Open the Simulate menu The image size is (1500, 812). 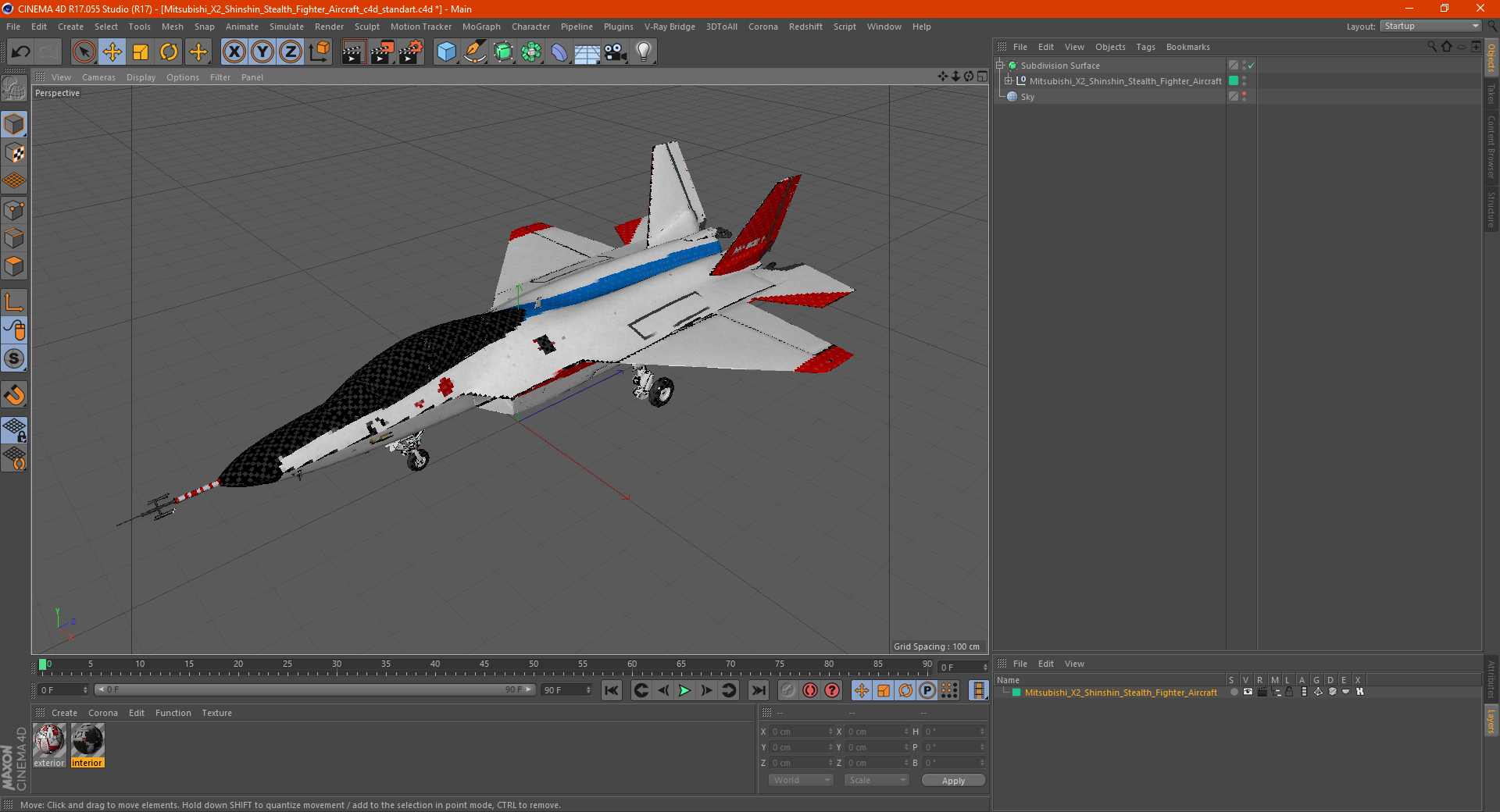[x=287, y=27]
